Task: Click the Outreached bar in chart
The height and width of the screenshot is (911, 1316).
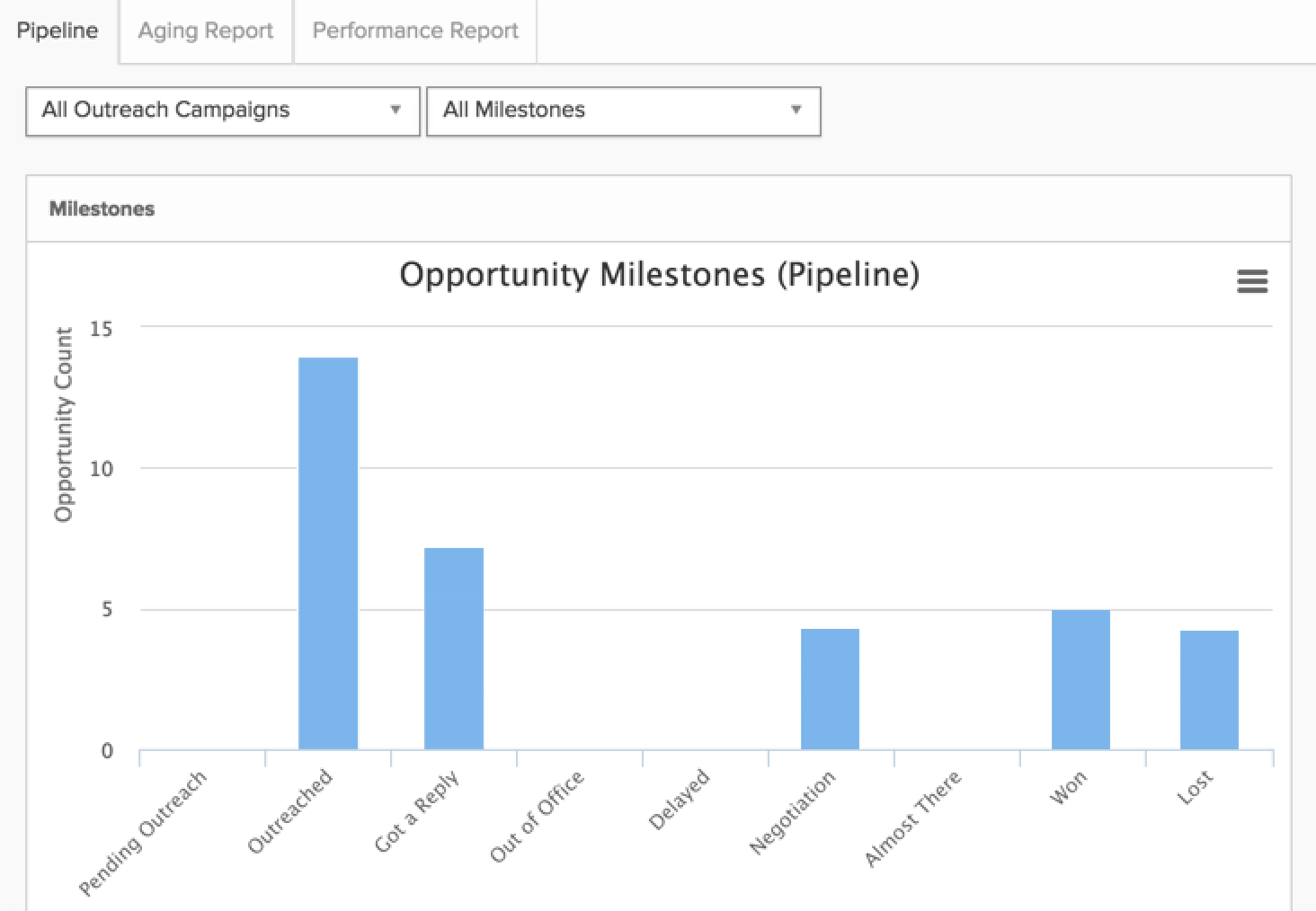Action: (328, 553)
